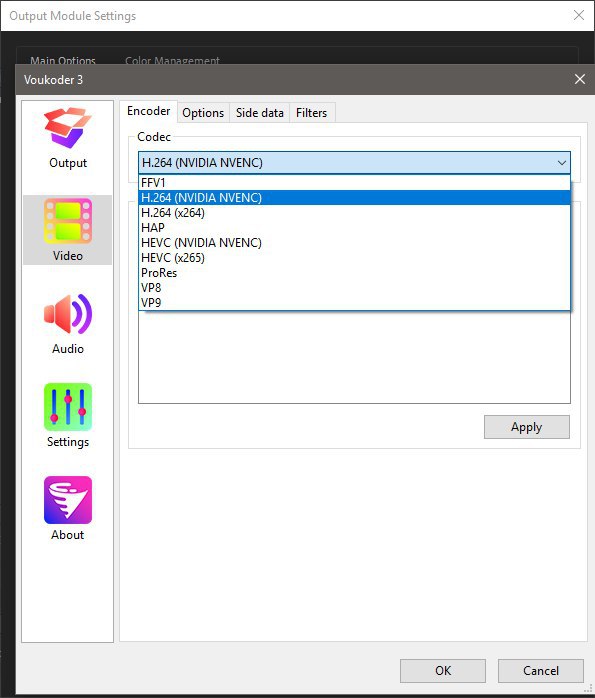Close the Output Module Settings window
The height and width of the screenshot is (698, 595).
(x=579, y=15)
